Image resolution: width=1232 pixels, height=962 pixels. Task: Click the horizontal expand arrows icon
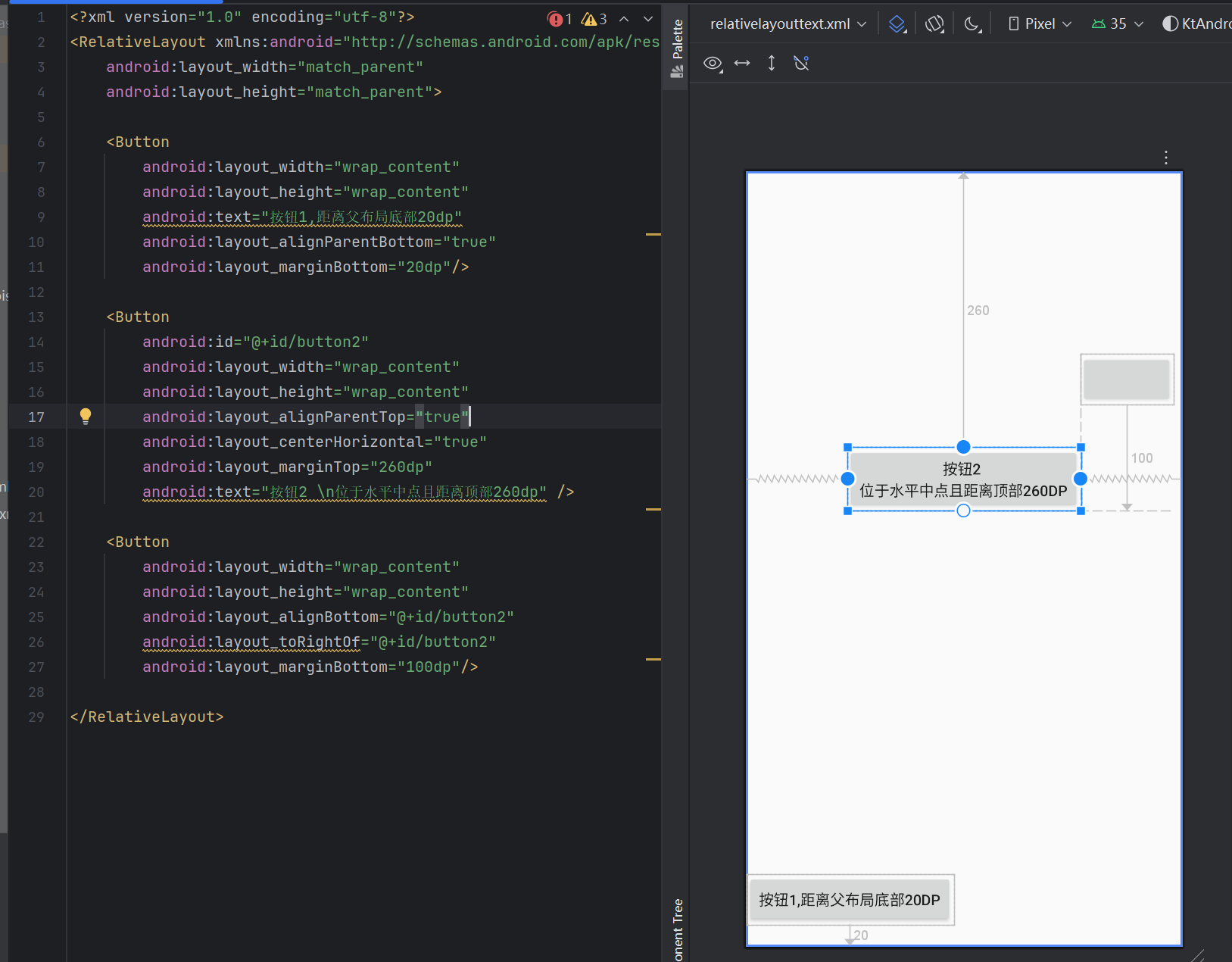click(x=742, y=63)
